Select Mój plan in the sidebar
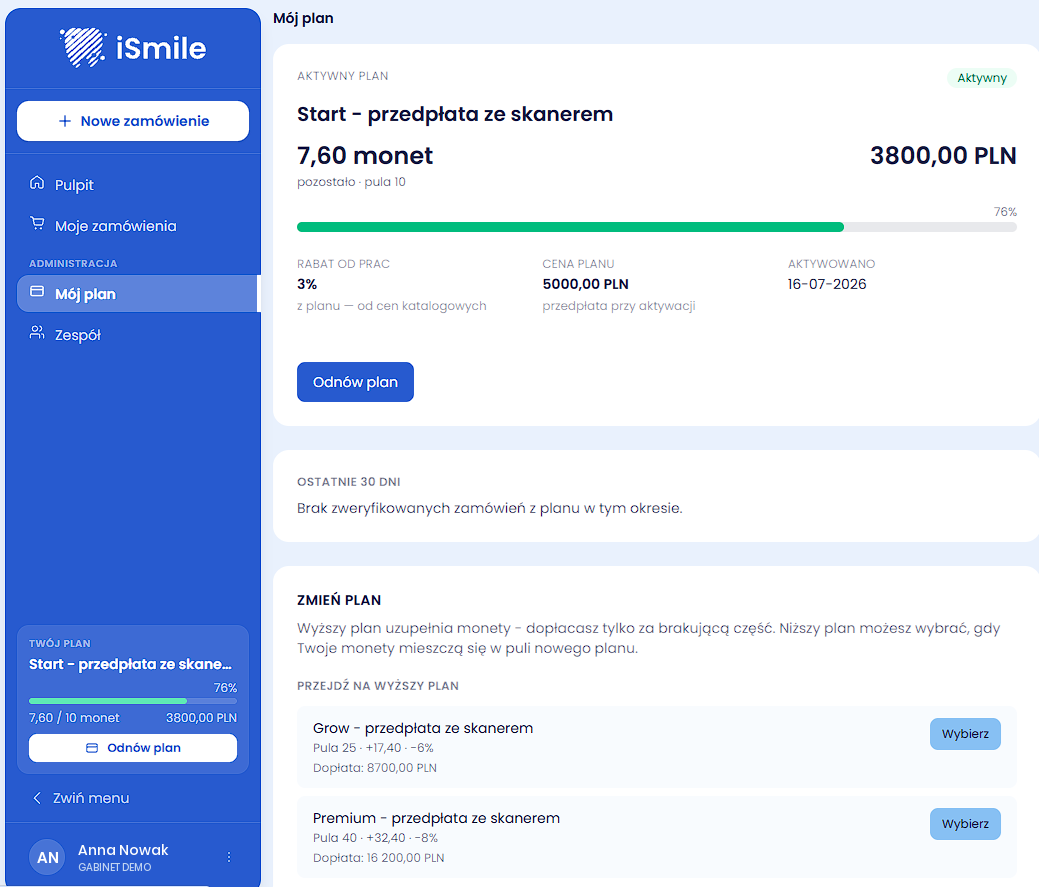Screen dimensions: 1039x887 (137, 293)
